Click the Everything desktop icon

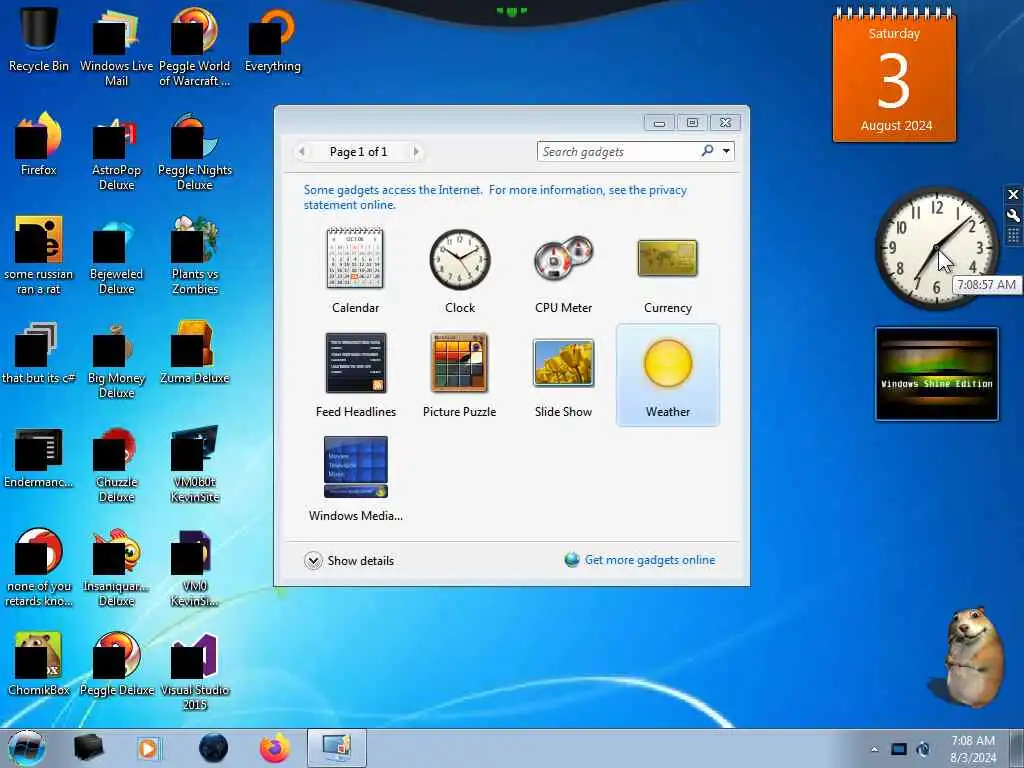coord(273,40)
